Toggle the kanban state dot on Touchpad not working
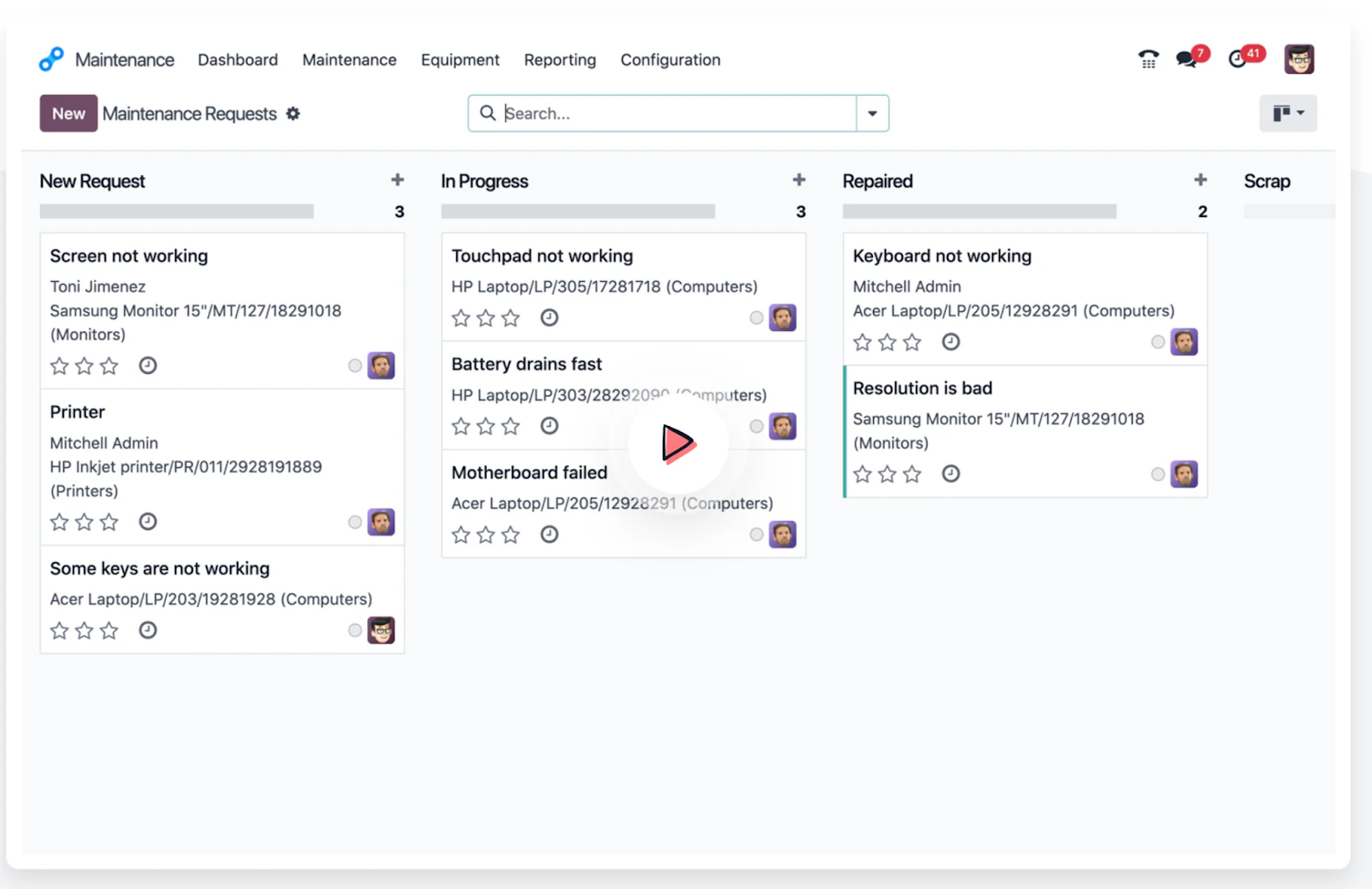Screen dimensions: 1372x889 (756, 318)
